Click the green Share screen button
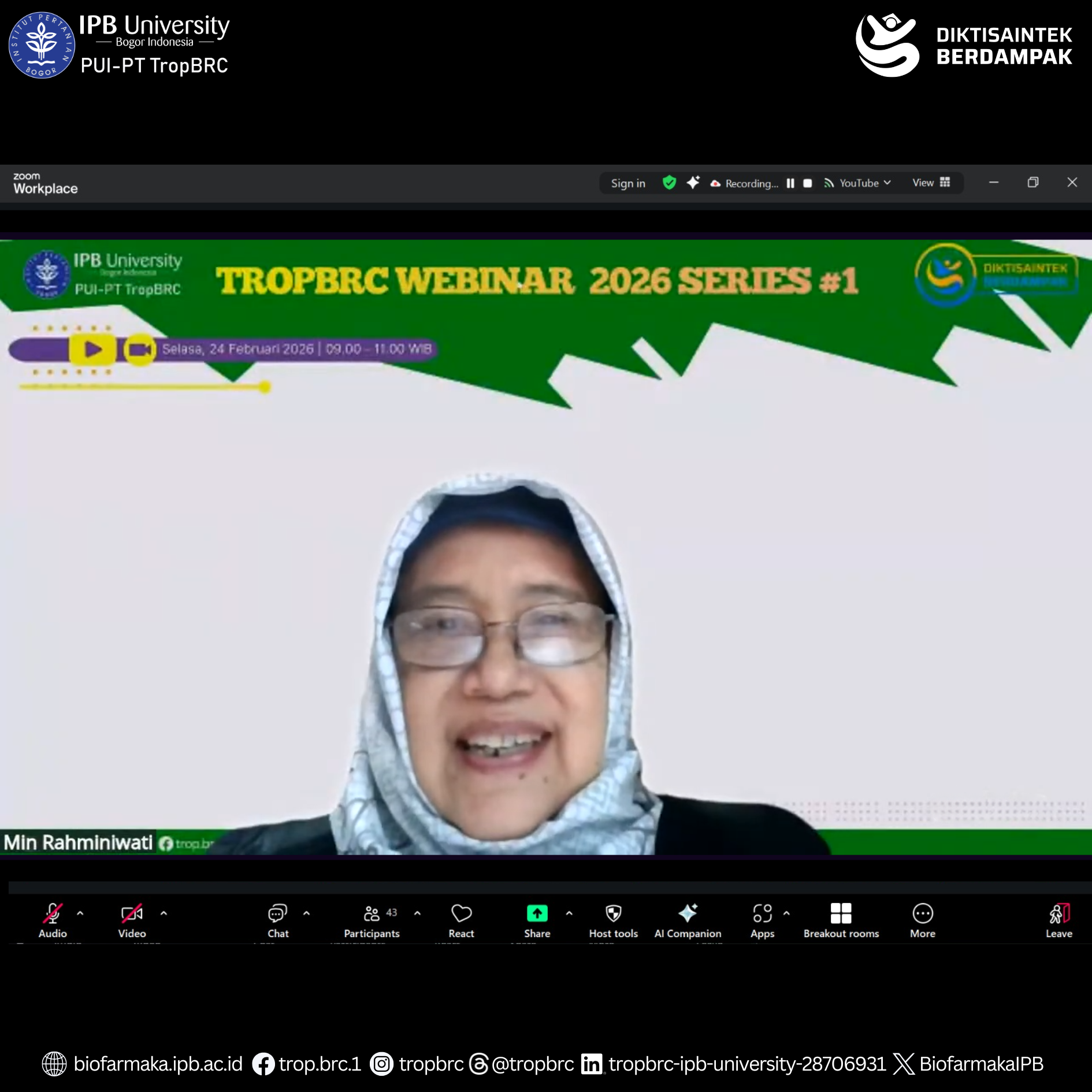This screenshot has height=1092, width=1092. point(537,920)
